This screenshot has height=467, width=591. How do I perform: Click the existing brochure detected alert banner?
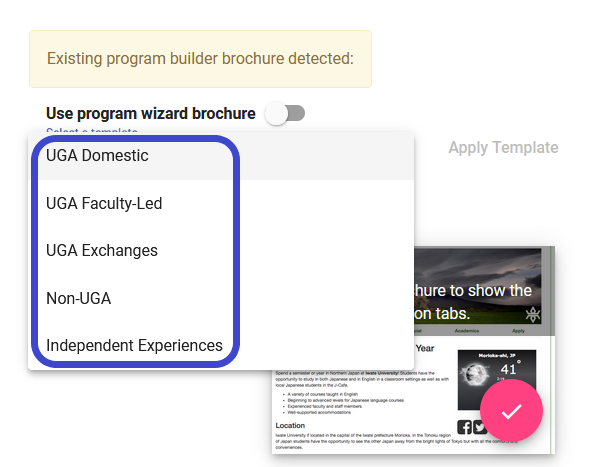pyautogui.click(x=201, y=59)
